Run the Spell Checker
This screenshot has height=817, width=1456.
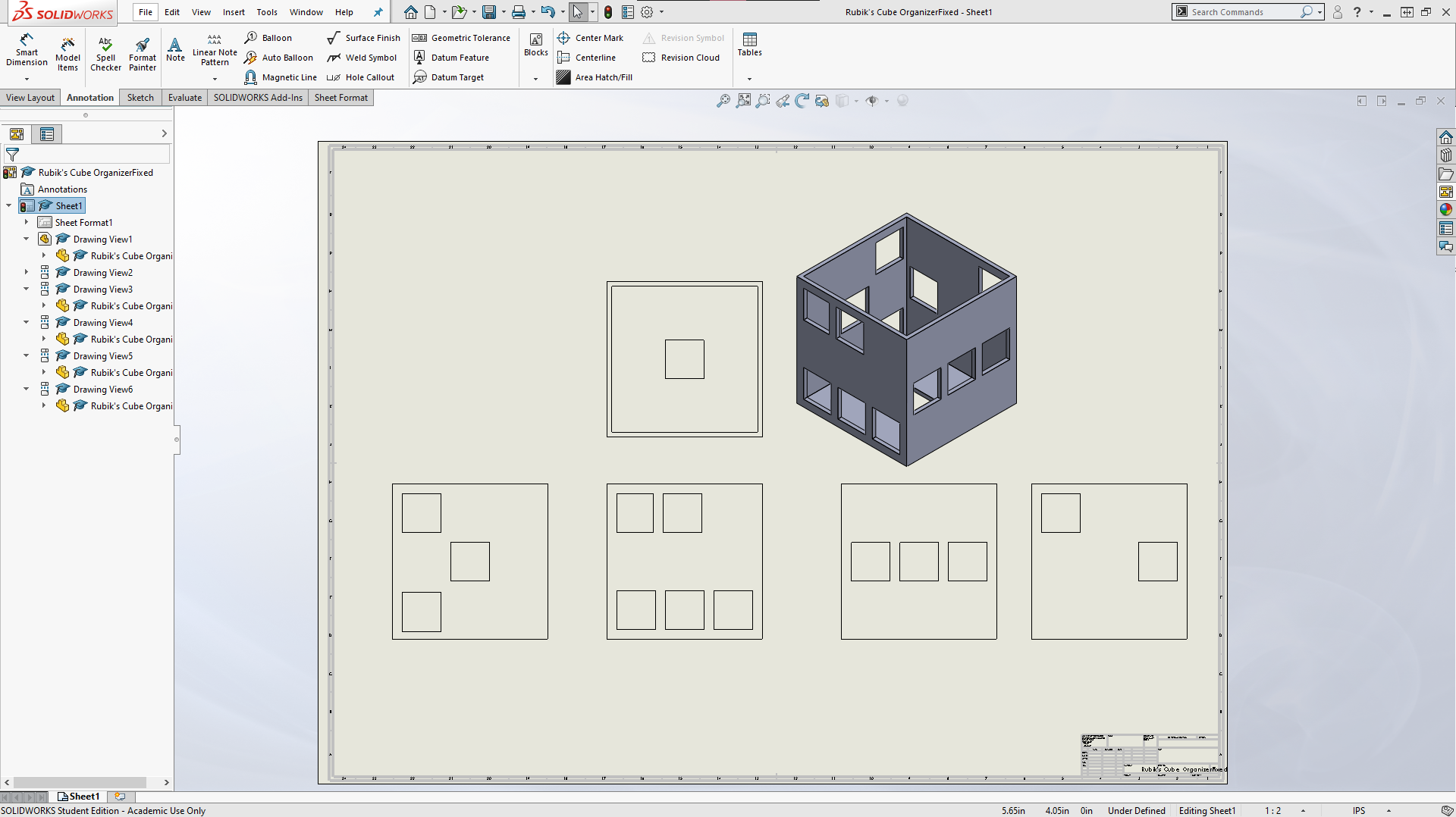105,52
